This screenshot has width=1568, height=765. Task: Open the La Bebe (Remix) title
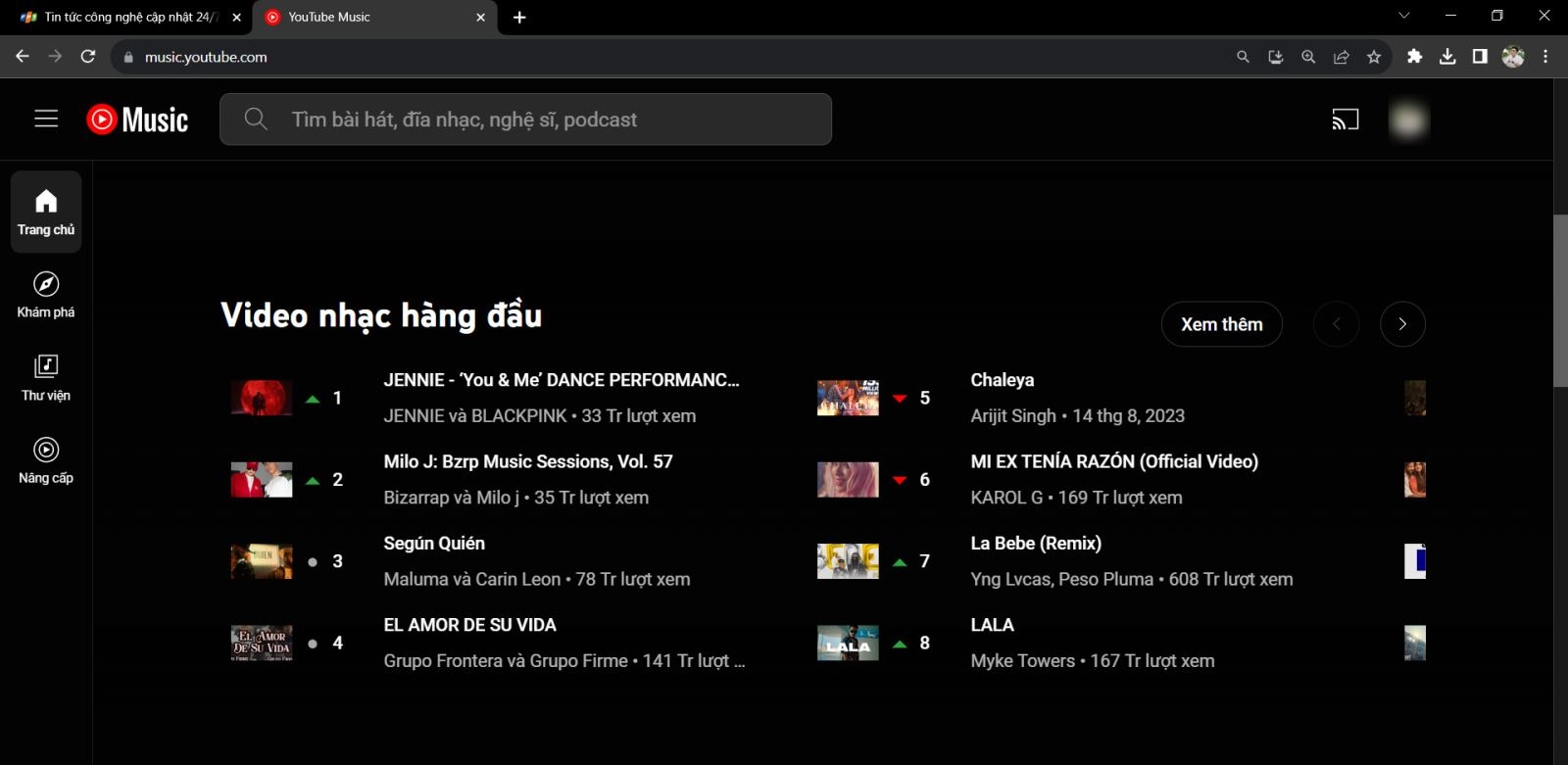(x=1036, y=544)
